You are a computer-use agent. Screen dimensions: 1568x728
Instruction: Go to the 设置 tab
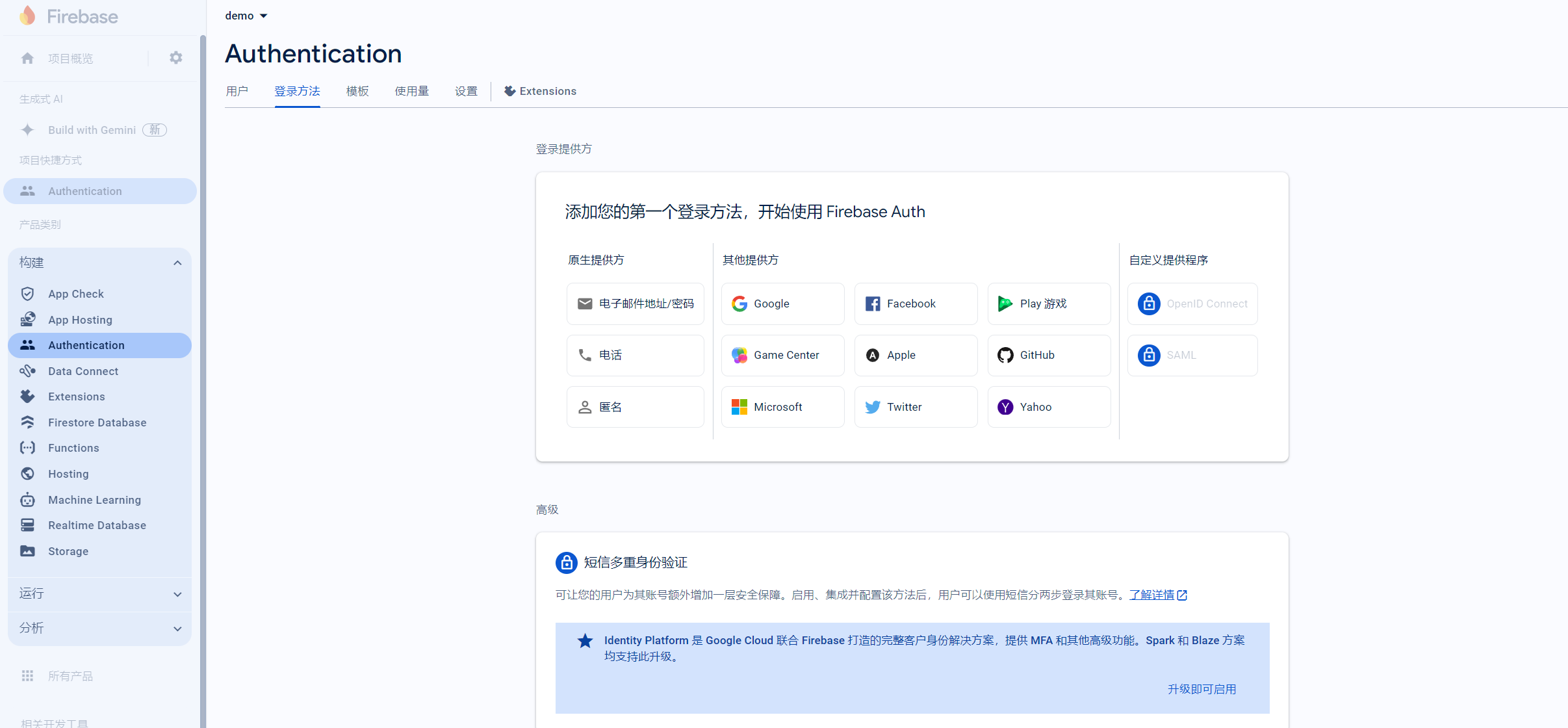click(466, 91)
